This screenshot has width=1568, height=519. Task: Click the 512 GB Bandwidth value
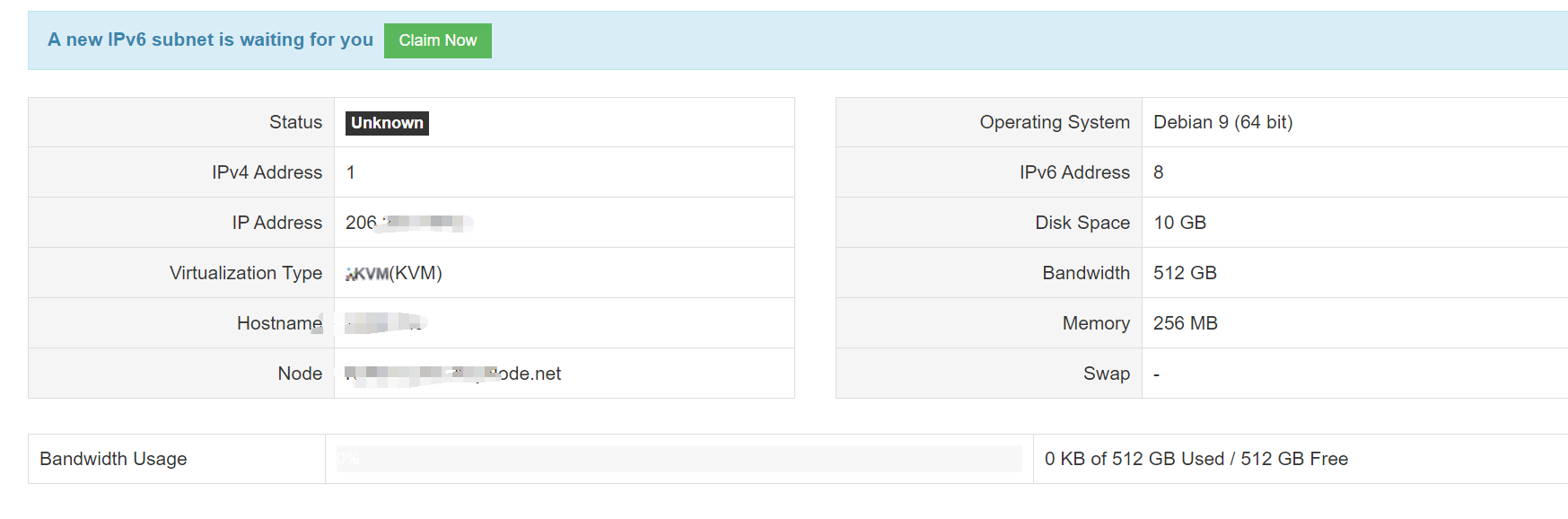click(x=1185, y=273)
